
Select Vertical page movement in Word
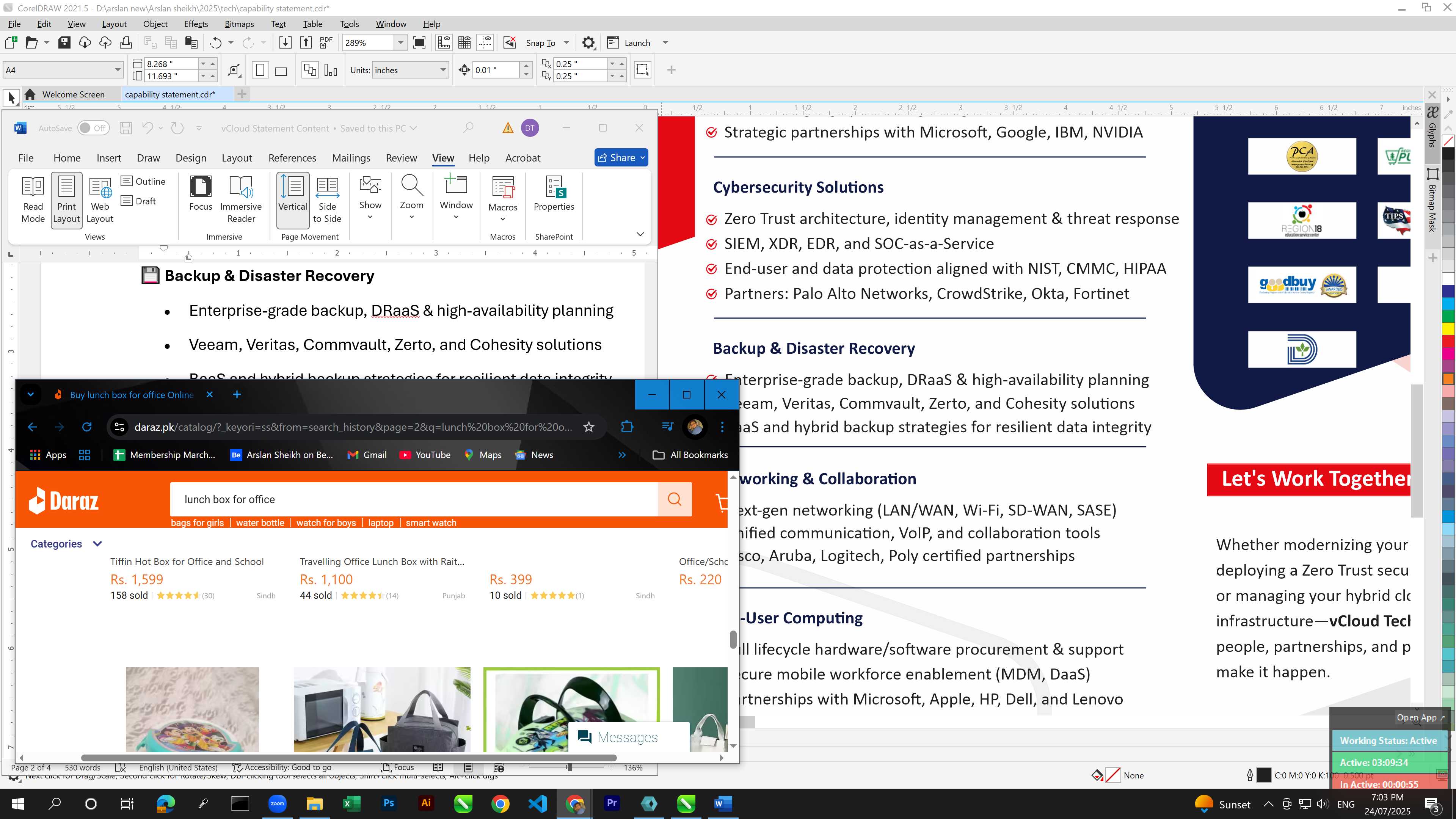pos(293,199)
